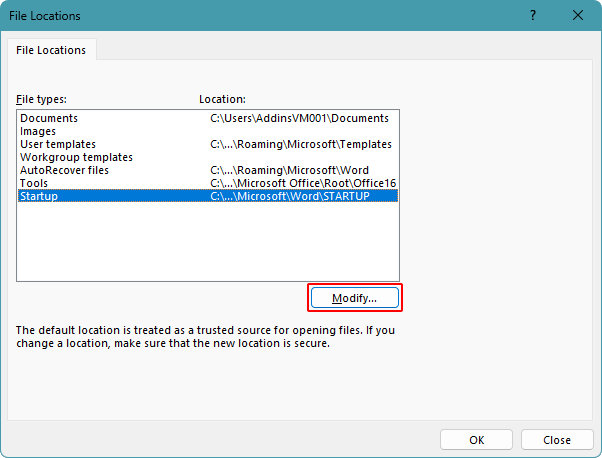
Task: Click the Microsoft Office\Root\Office16 path
Action: pos(303,183)
